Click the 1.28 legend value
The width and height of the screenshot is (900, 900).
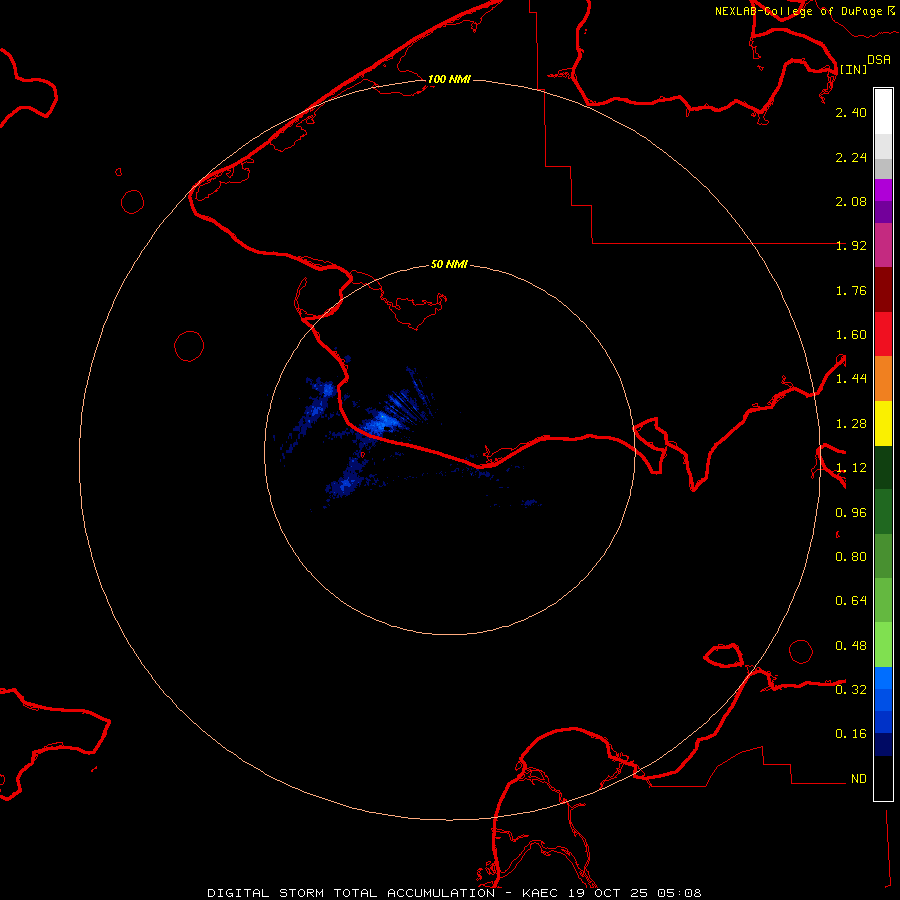[x=851, y=423]
